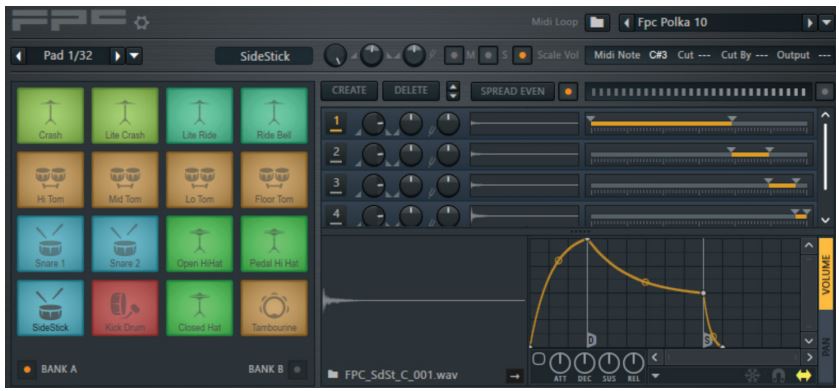The width and height of the screenshot is (839, 391).
Task: Select the SideStick pad
Action: (50, 308)
